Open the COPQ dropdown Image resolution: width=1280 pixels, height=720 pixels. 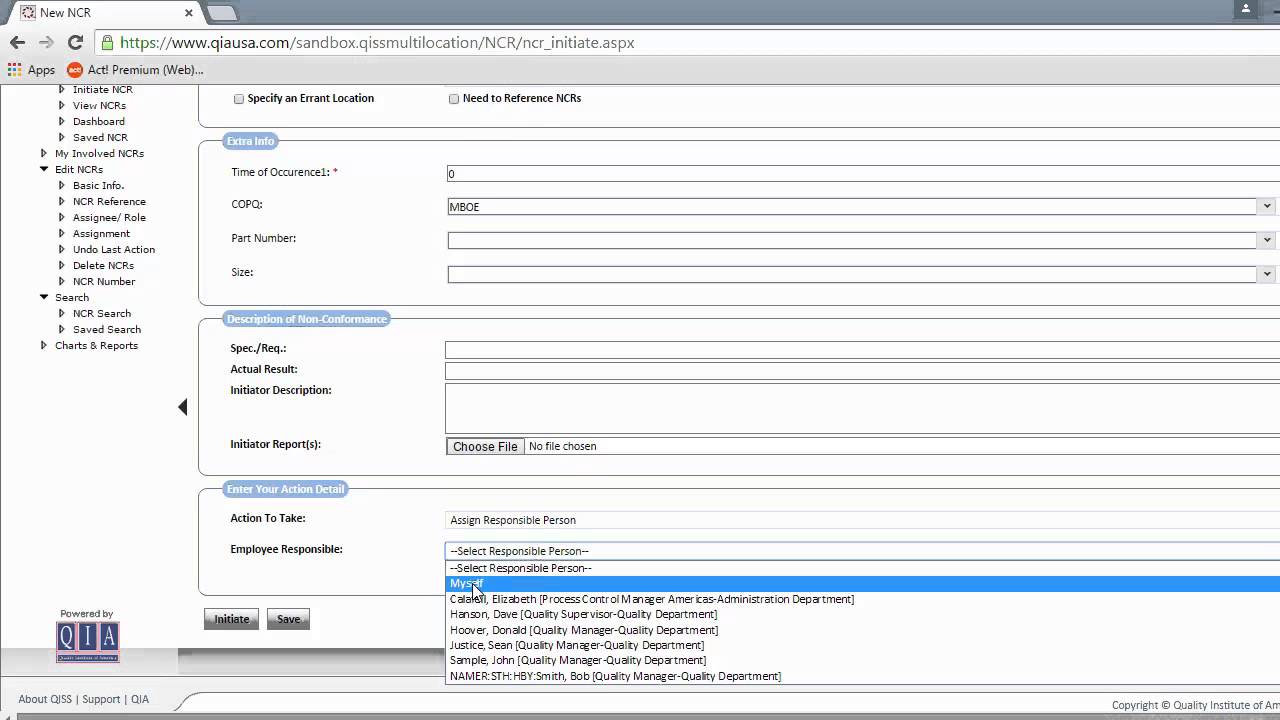pos(1266,206)
